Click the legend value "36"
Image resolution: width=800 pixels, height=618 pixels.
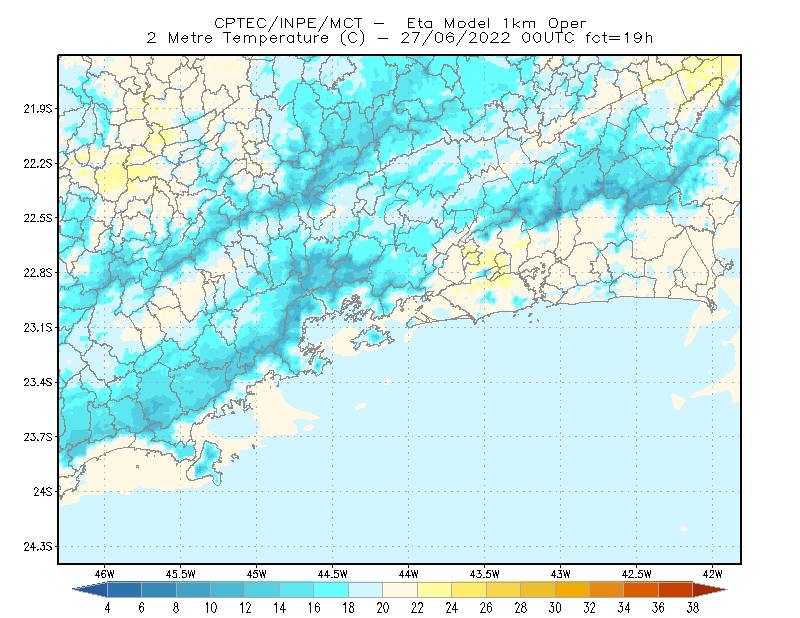tap(659, 608)
